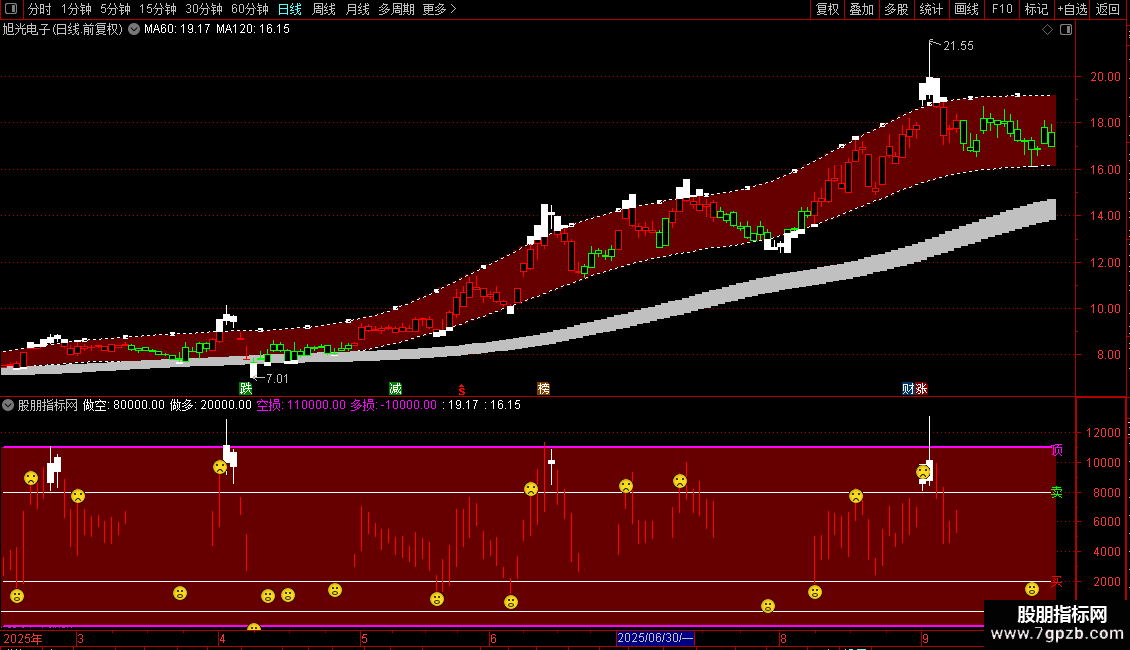This screenshot has height=650, width=1130.
Task: Add stock via +自选 button
Action: (1072, 9)
